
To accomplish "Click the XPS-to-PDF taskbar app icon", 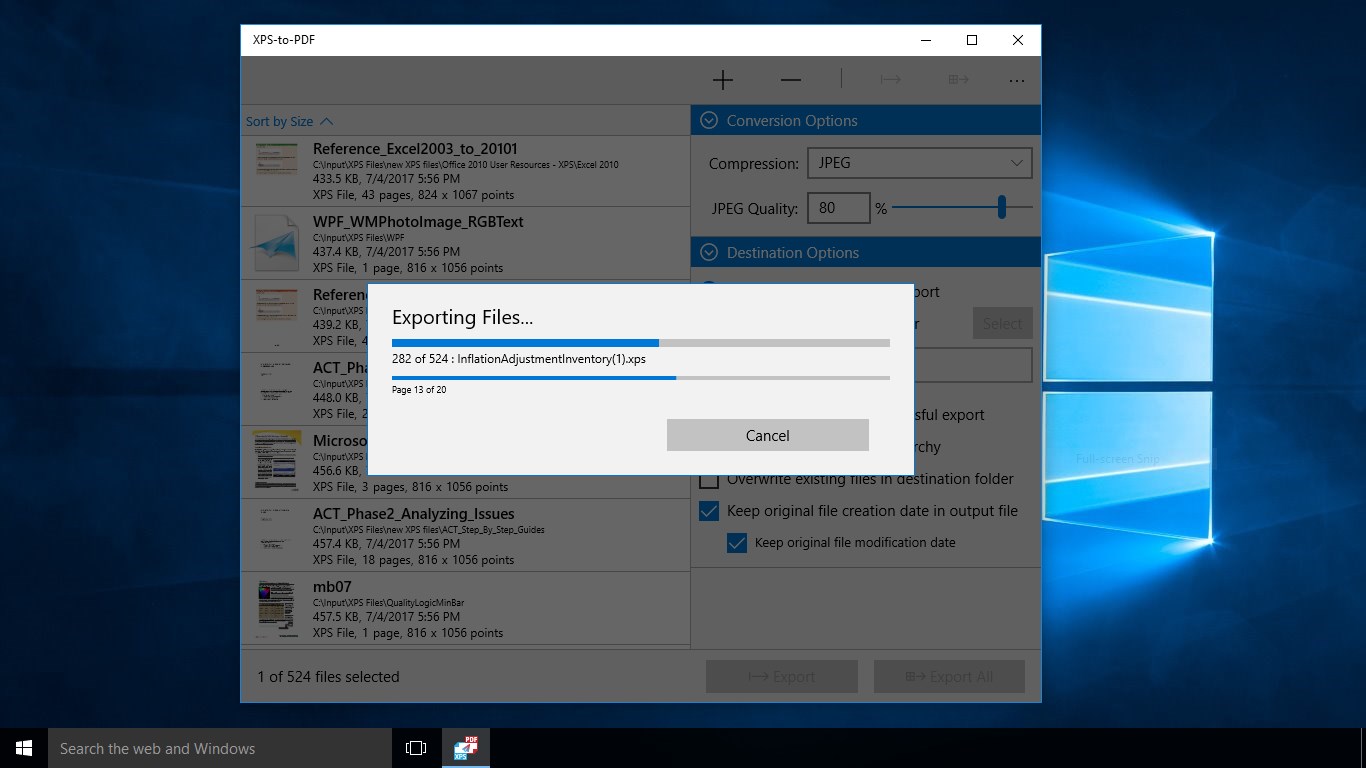I will (x=466, y=748).
